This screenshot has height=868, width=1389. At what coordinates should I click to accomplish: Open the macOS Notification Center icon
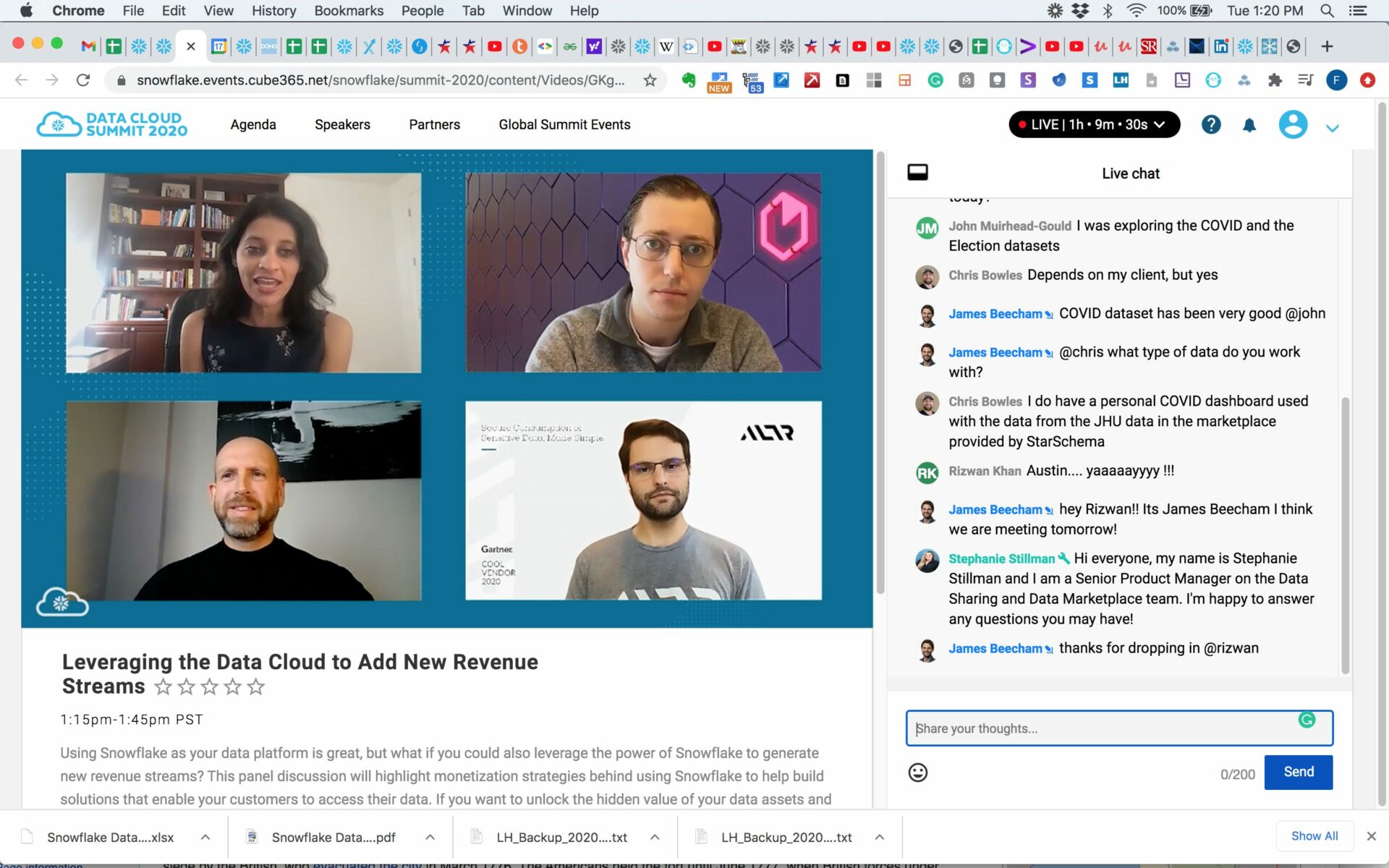(1358, 10)
